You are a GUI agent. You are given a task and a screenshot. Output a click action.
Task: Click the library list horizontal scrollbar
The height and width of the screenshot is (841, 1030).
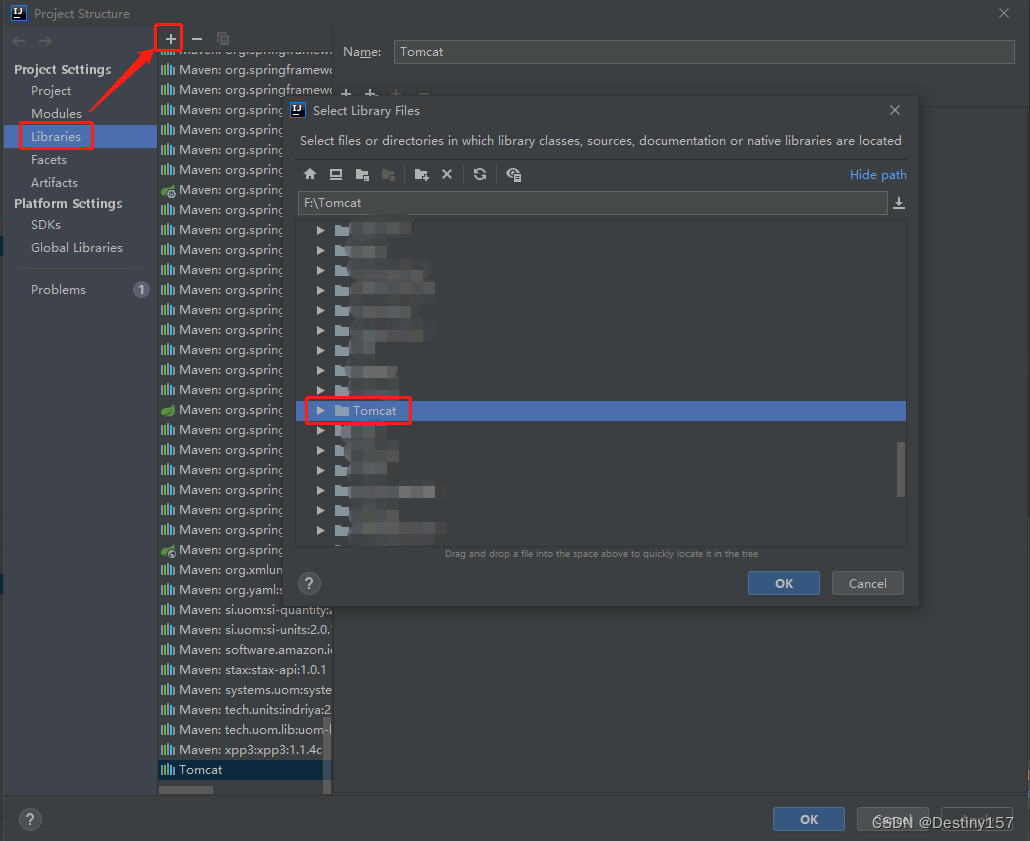(186, 790)
